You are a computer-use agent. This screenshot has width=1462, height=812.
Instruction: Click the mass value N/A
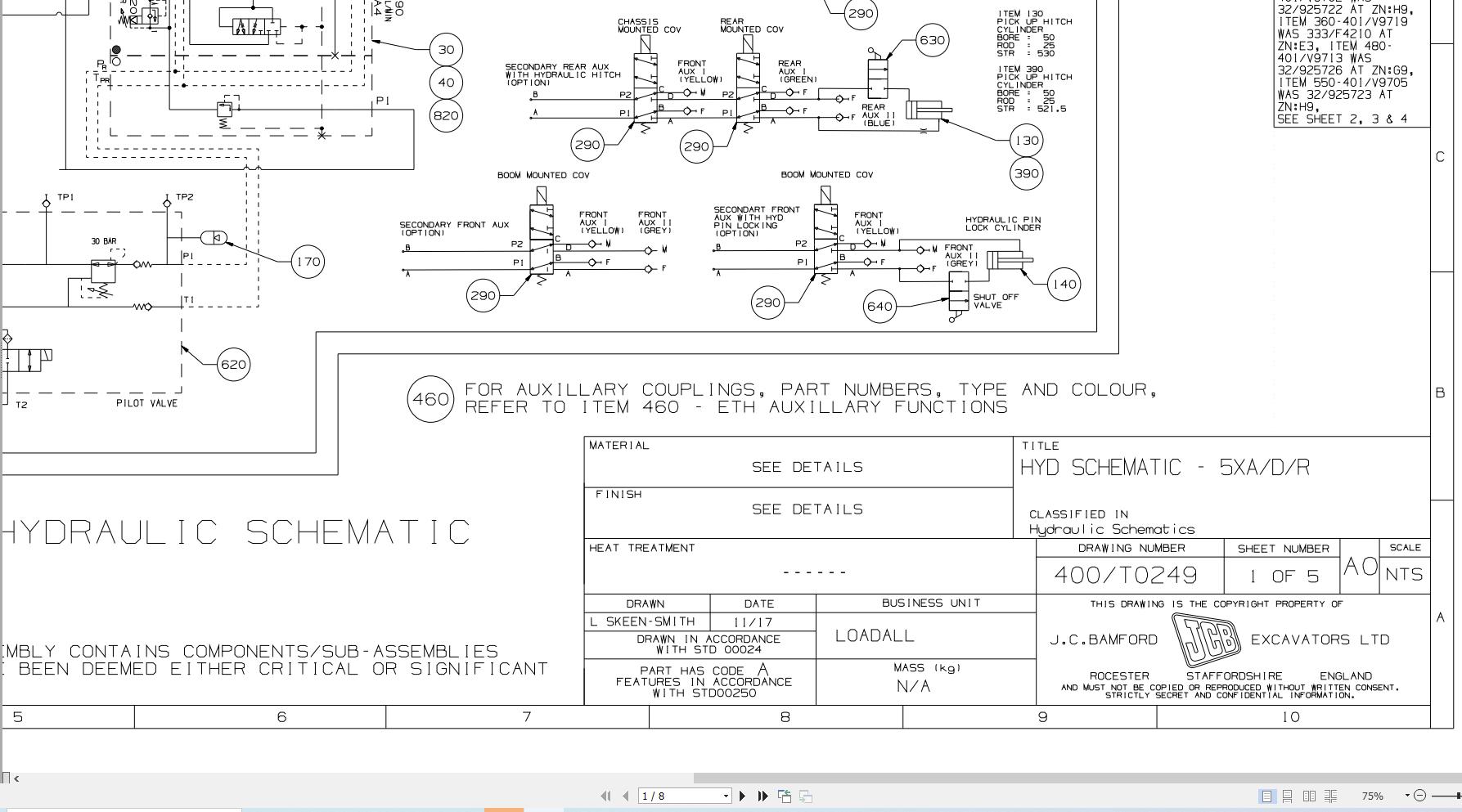[x=914, y=687]
